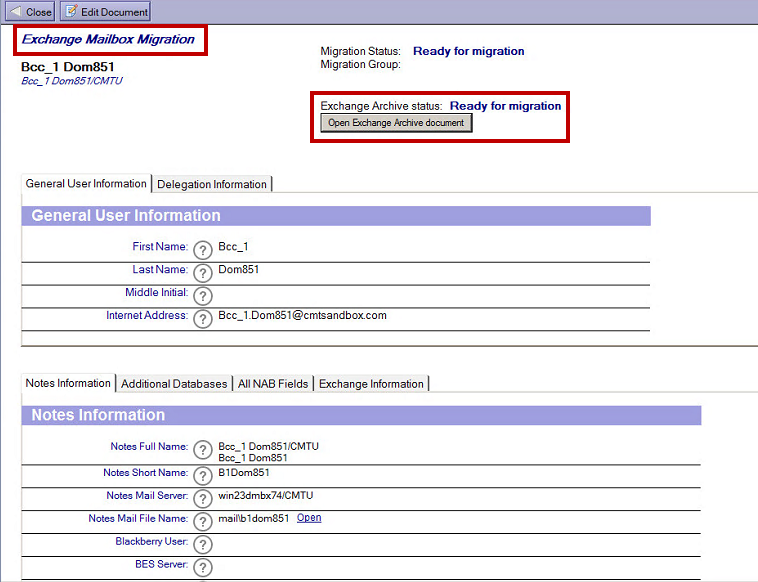Viewport: 758px width, 582px height.
Task: Click the Migration Group label
Action: 361,64
